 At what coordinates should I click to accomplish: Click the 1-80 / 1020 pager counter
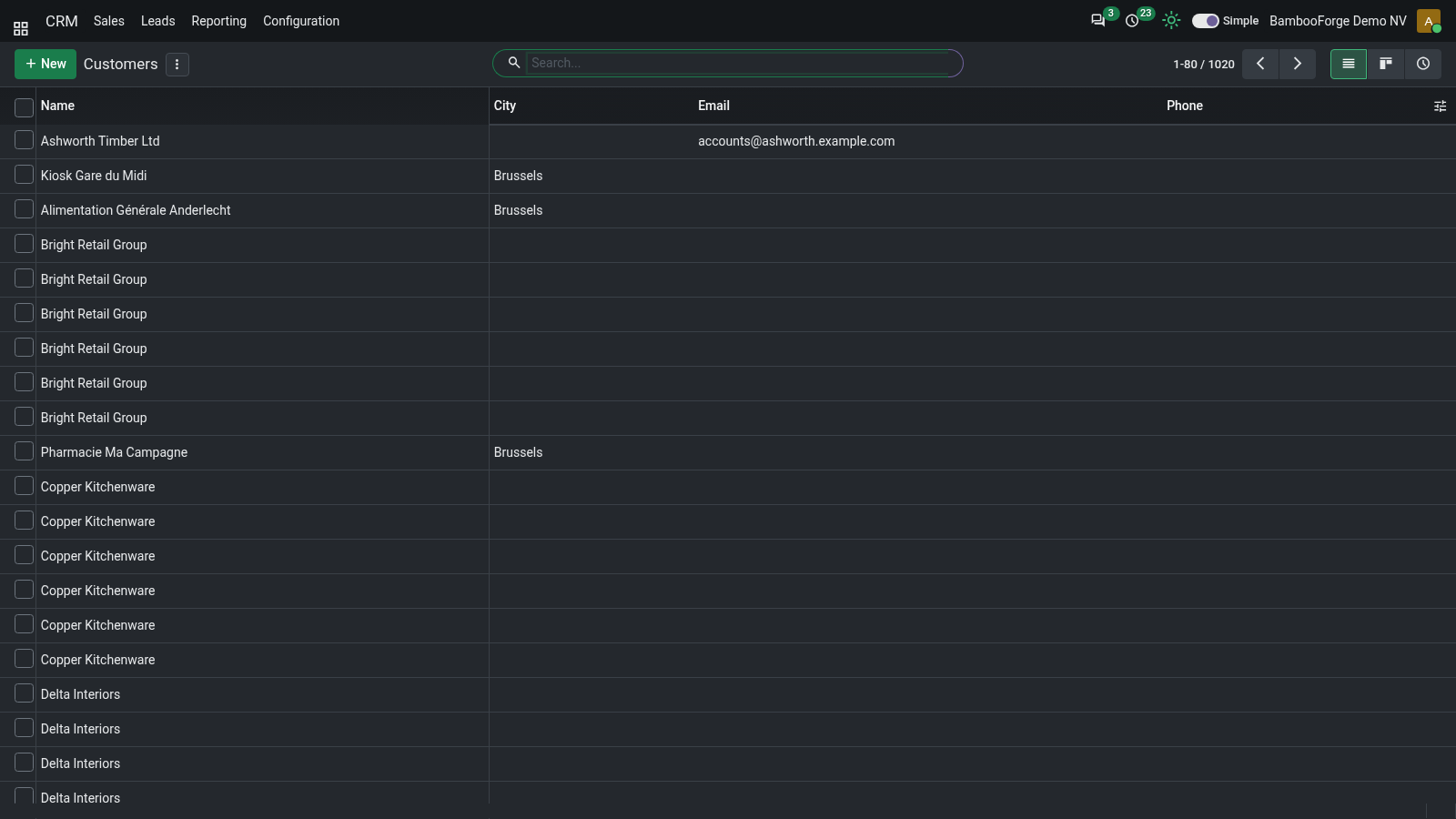[x=1203, y=65]
